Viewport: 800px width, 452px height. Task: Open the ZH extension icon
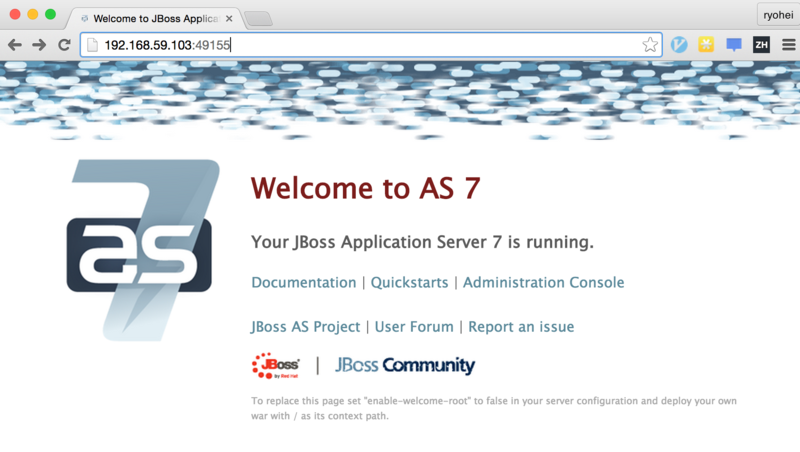761,45
